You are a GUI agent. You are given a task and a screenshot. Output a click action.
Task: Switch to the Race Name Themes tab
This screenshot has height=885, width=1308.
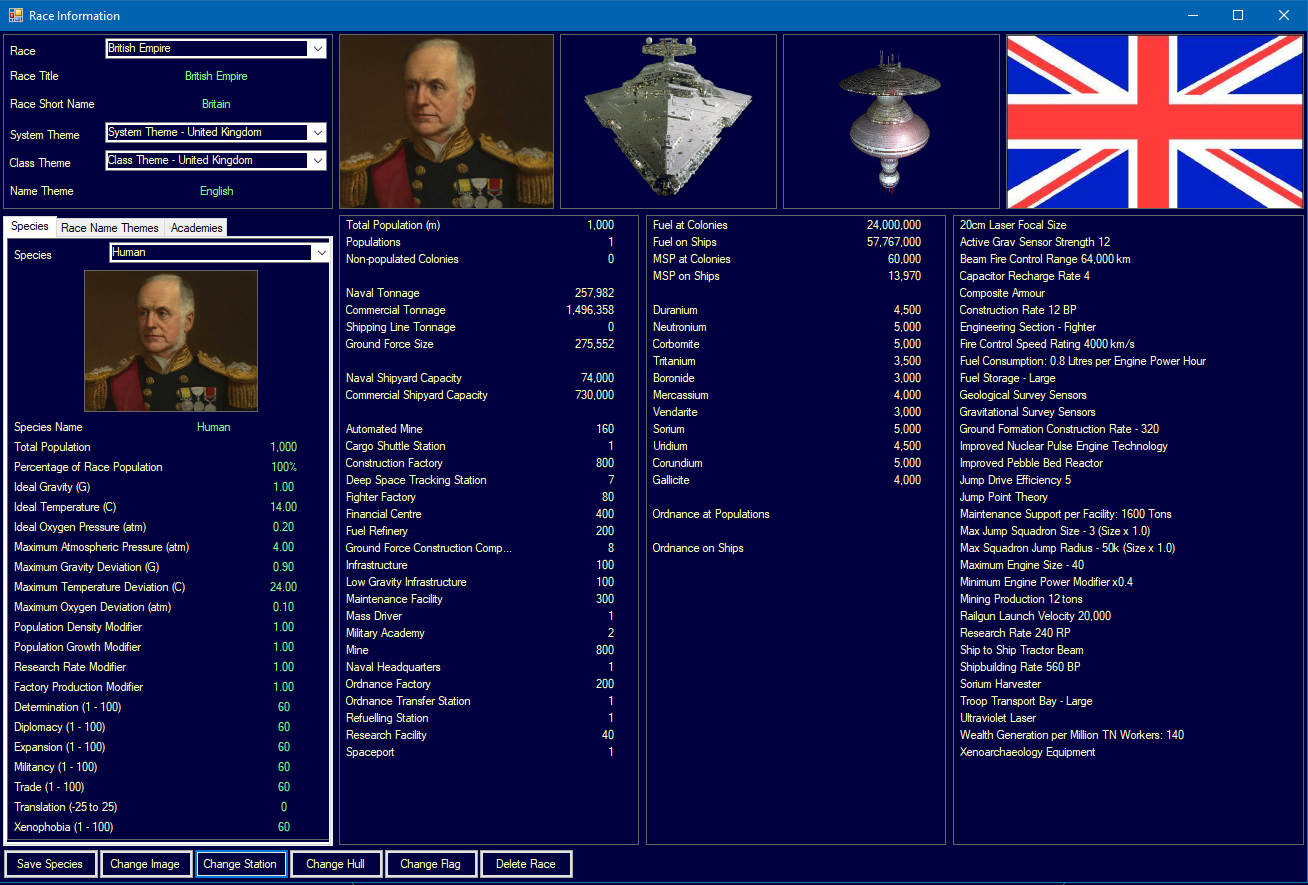coord(110,228)
